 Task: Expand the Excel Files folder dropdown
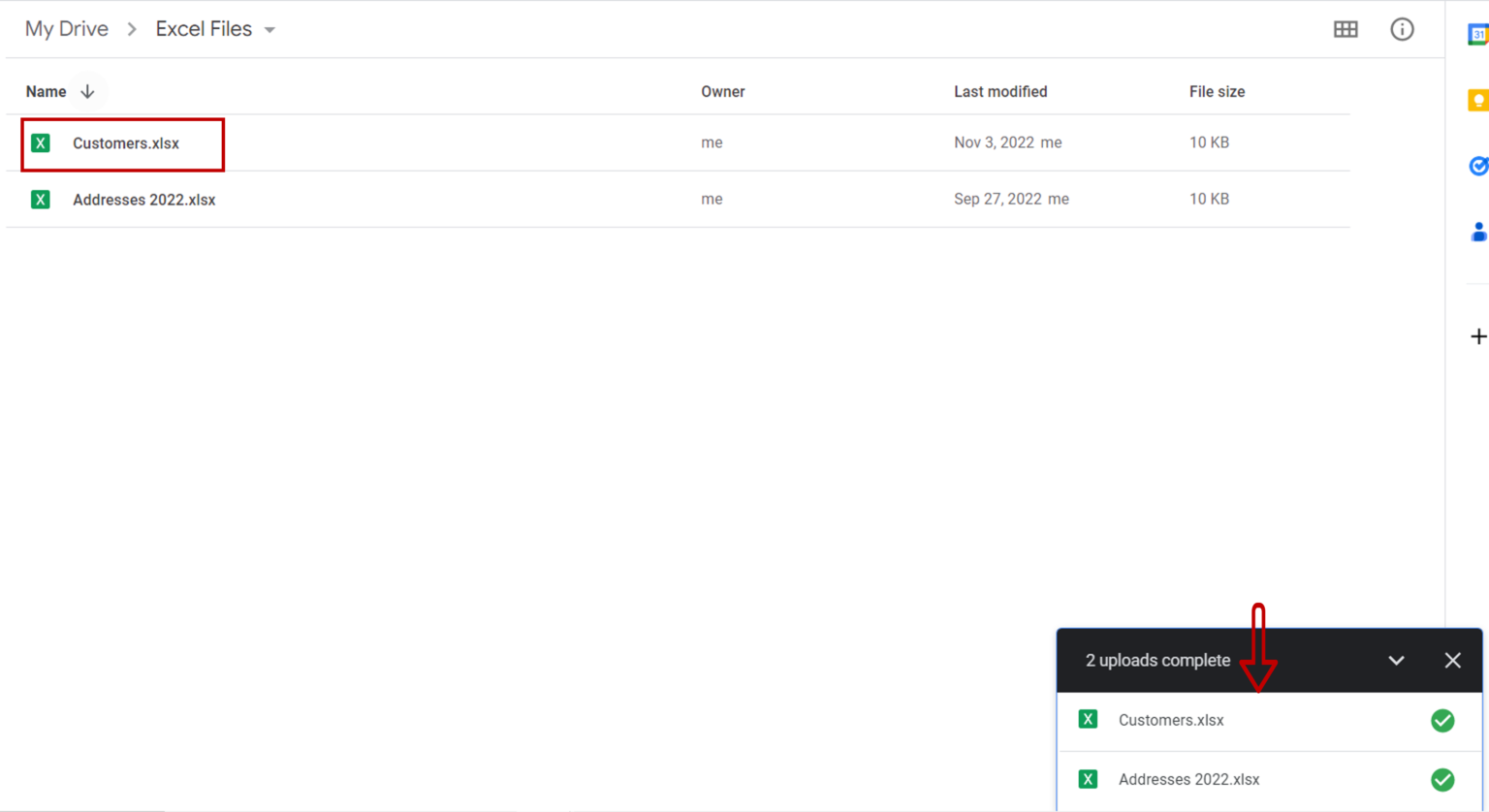pos(269,30)
